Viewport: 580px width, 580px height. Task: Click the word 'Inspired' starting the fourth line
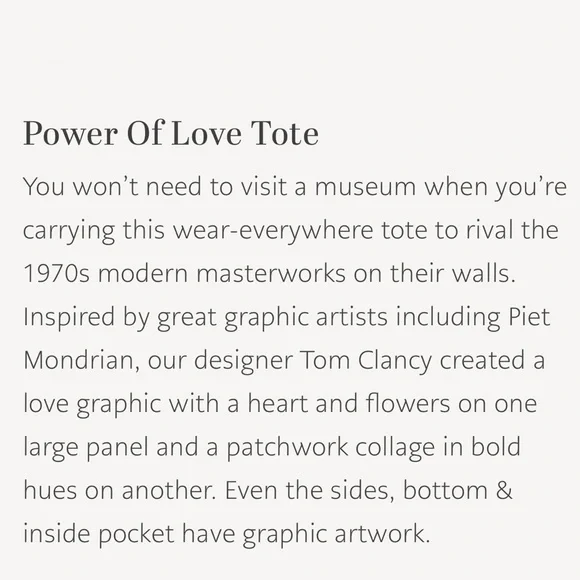(x=69, y=318)
